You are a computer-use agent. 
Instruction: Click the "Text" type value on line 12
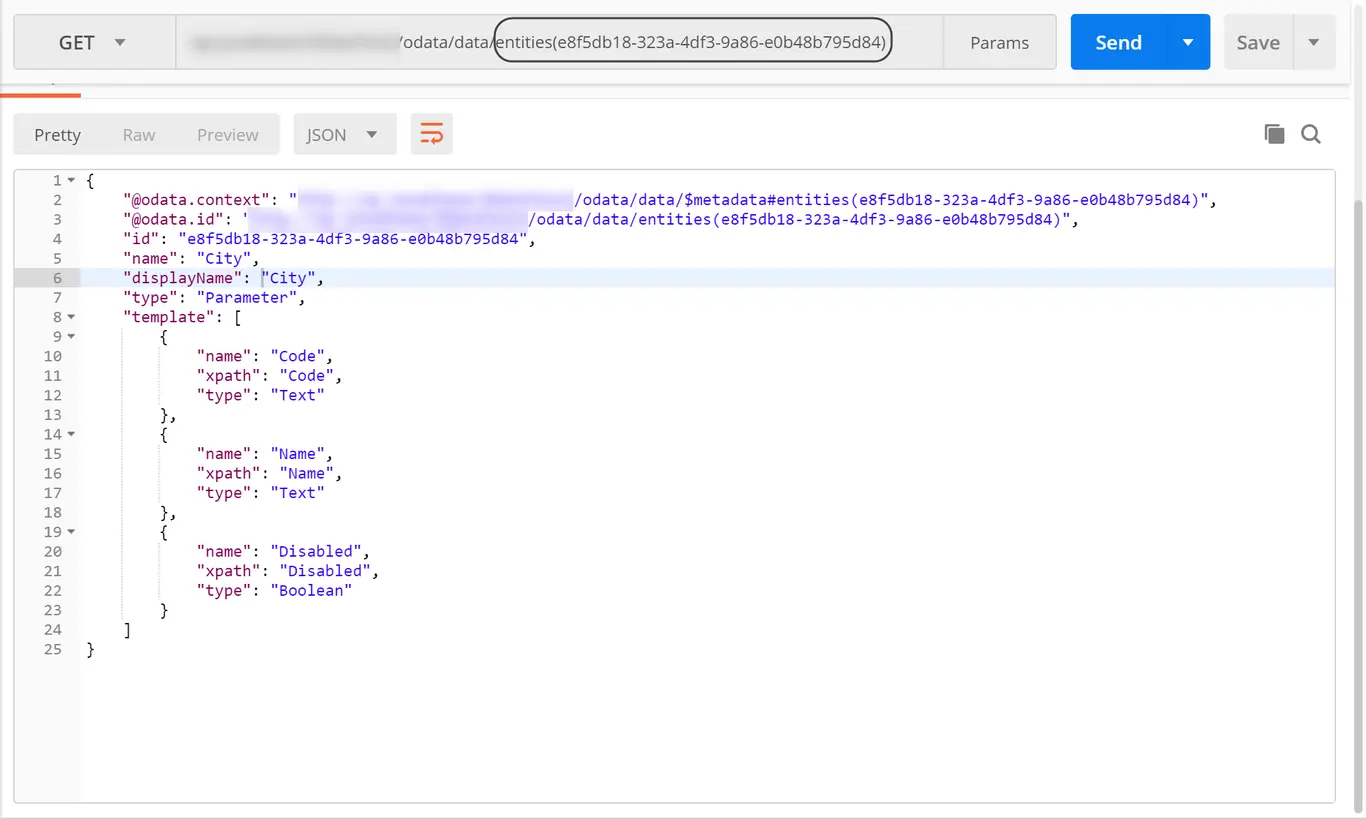click(297, 396)
